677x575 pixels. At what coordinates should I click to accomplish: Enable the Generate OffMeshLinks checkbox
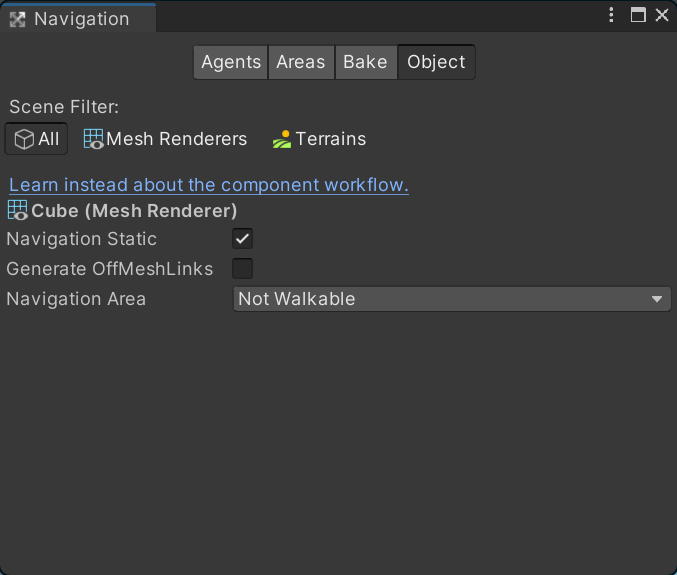(242, 269)
